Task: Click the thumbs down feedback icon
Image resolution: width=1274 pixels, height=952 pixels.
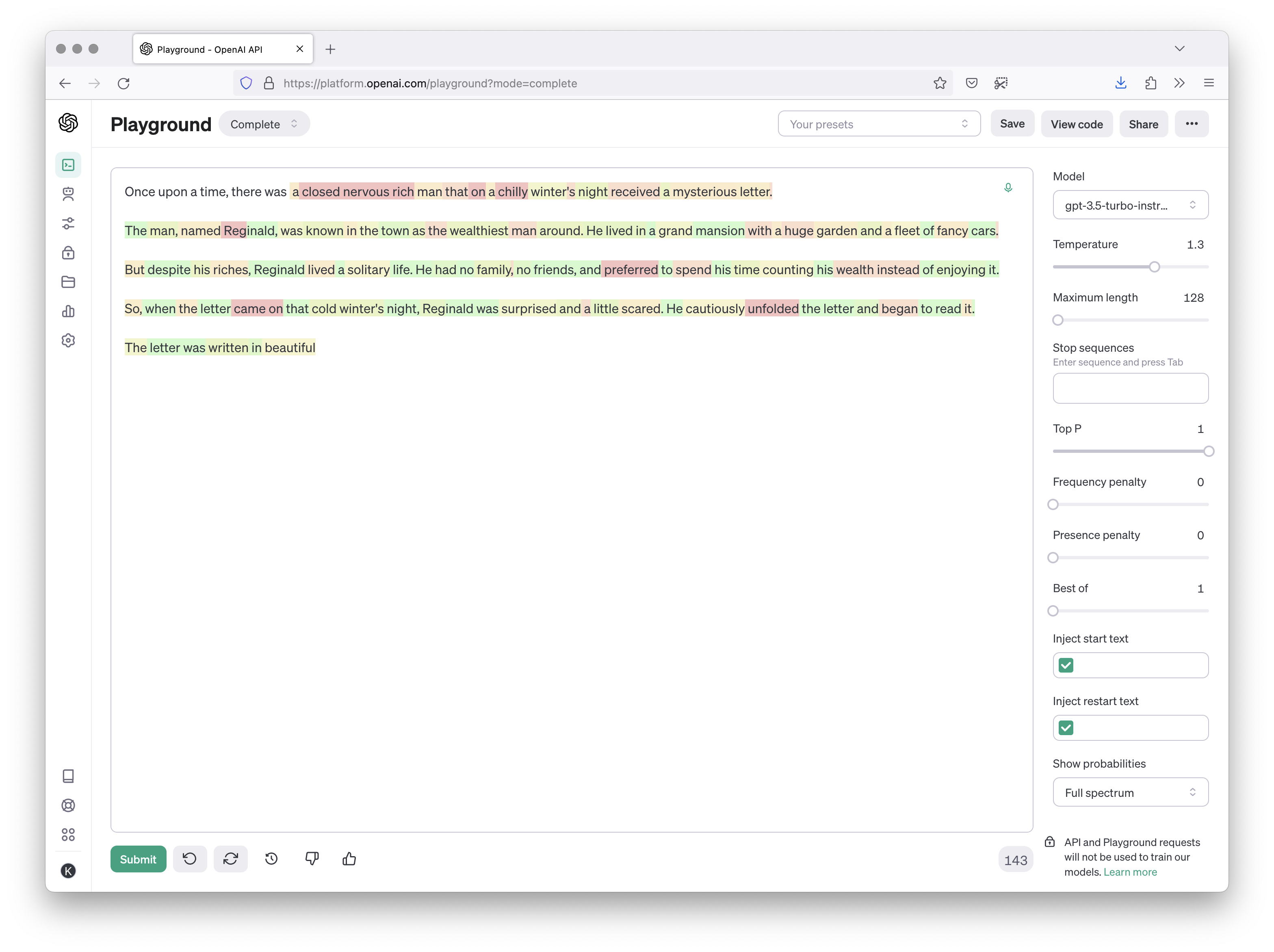Action: pyautogui.click(x=312, y=859)
